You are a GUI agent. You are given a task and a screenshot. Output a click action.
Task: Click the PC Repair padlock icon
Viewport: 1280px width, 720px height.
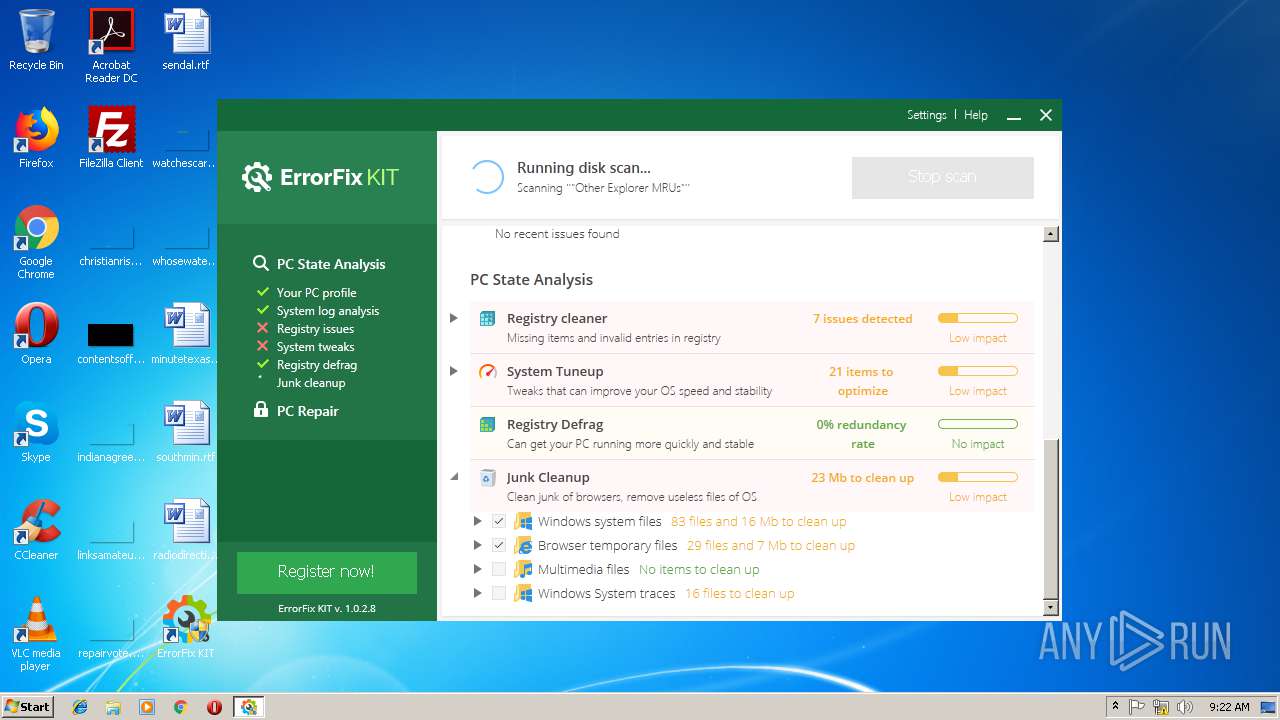pyautogui.click(x=261, y=410)
